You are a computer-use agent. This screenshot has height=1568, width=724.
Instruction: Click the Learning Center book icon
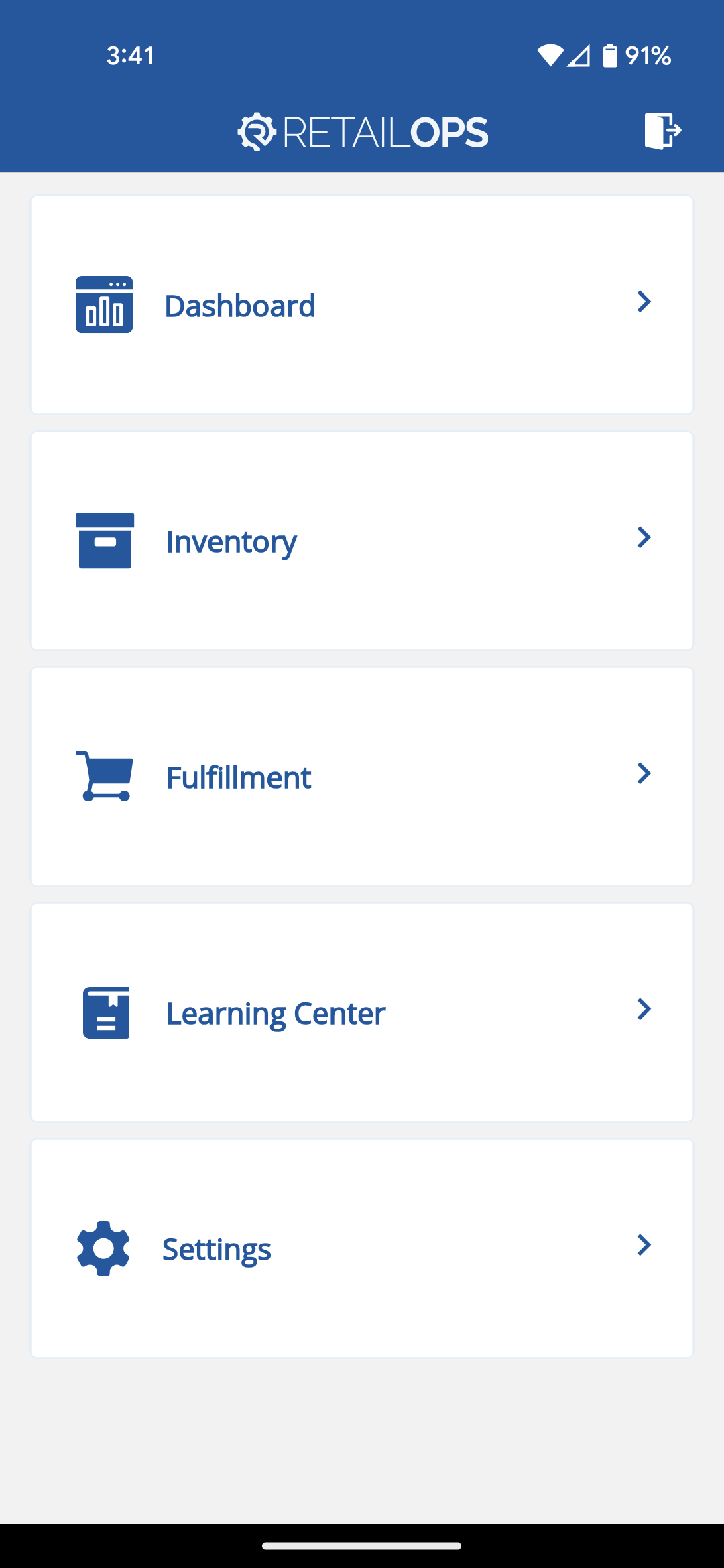tap(106, 1012)
